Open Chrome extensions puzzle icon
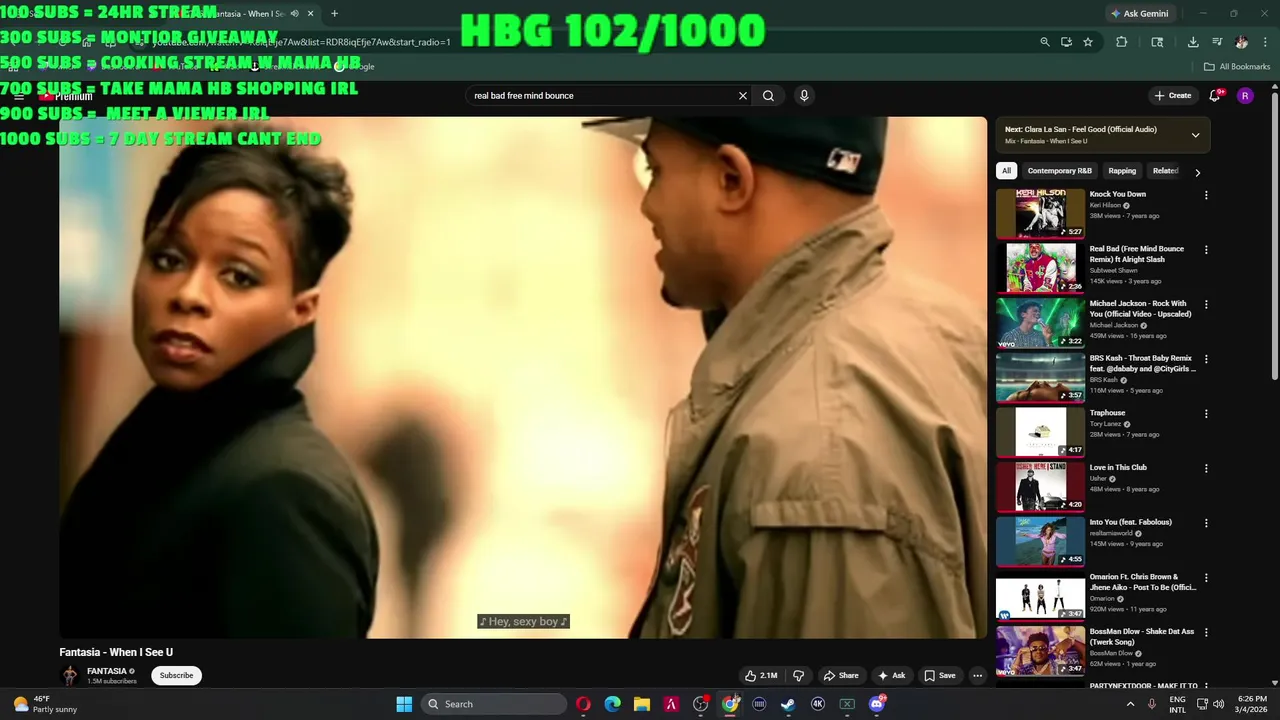The height and width of the screenshot is (720, 1280). coord(1121,42)
